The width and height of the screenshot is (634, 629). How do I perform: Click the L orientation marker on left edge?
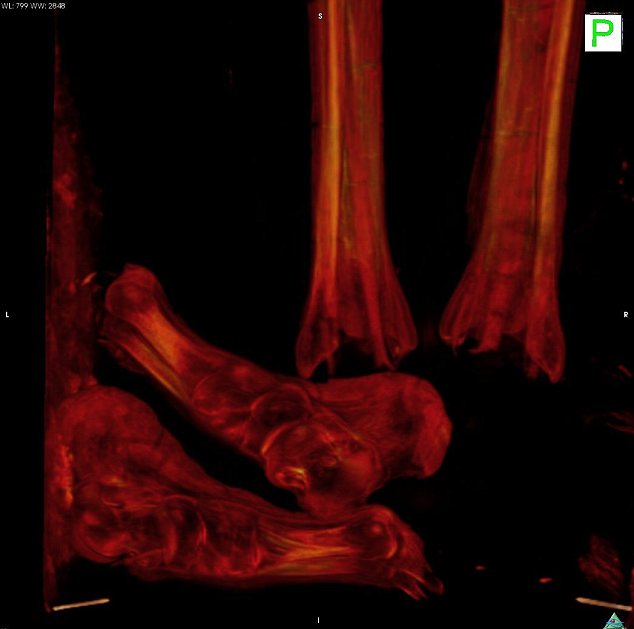tap(8, 315)
